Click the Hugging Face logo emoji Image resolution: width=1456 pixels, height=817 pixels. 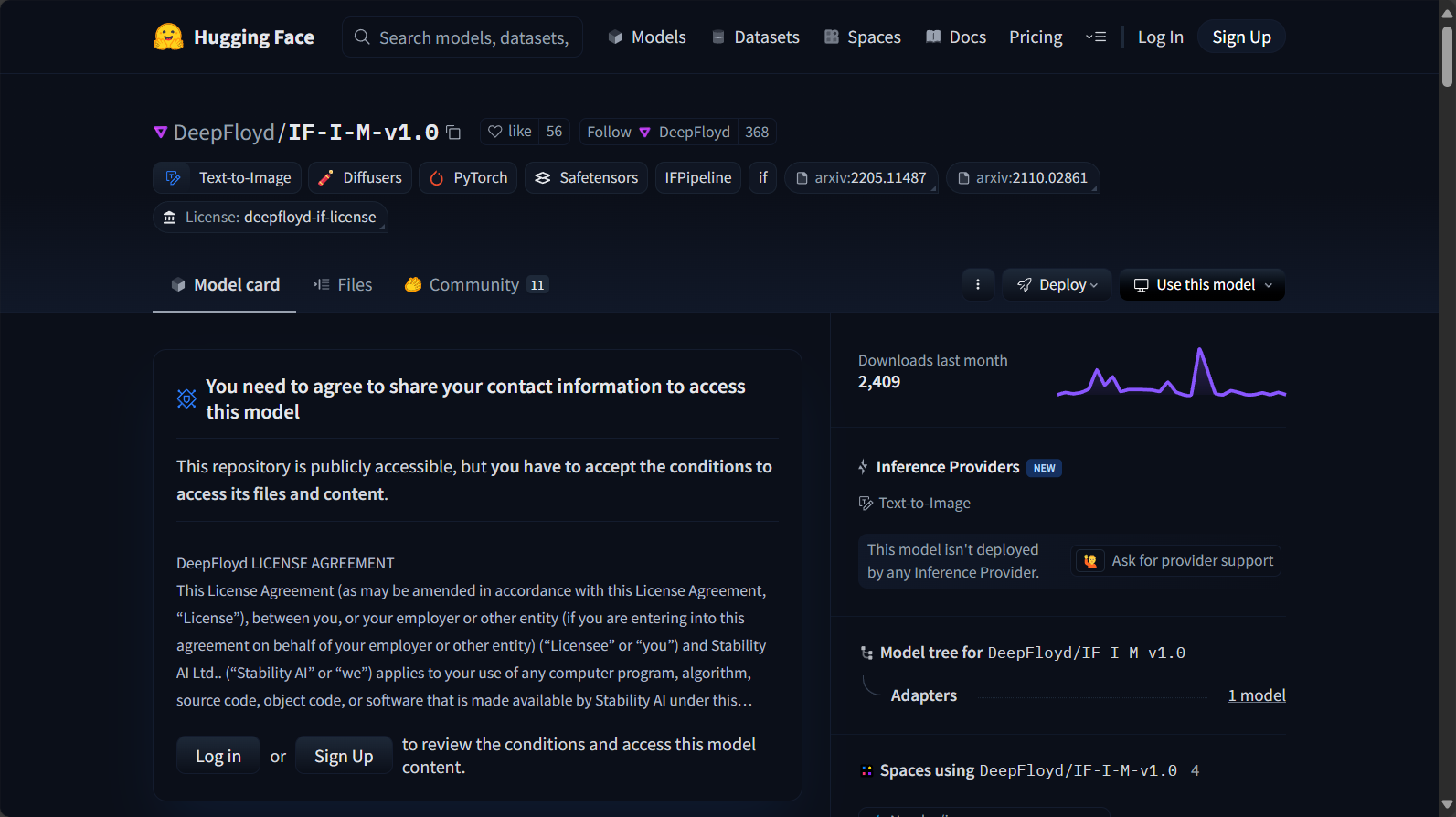coord(168,37)
